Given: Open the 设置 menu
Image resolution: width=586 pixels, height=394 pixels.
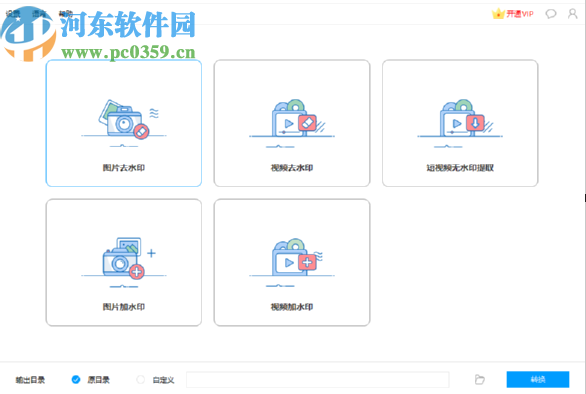Looking at the screenshot, I should click(13, 14).
